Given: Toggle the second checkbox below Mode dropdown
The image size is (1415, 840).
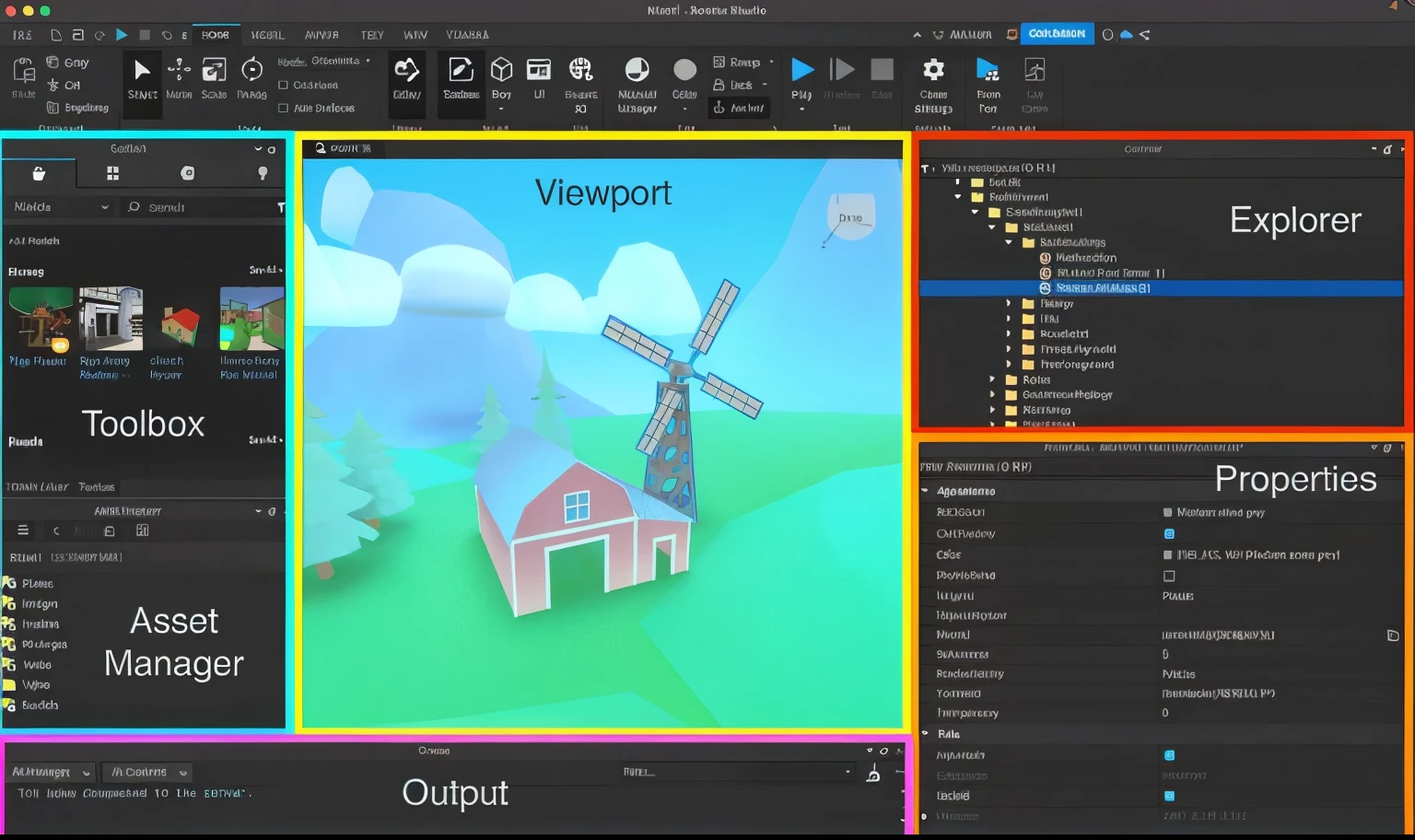Looking at the screenshot, I should pyautogui.click(x=283, y=108).
